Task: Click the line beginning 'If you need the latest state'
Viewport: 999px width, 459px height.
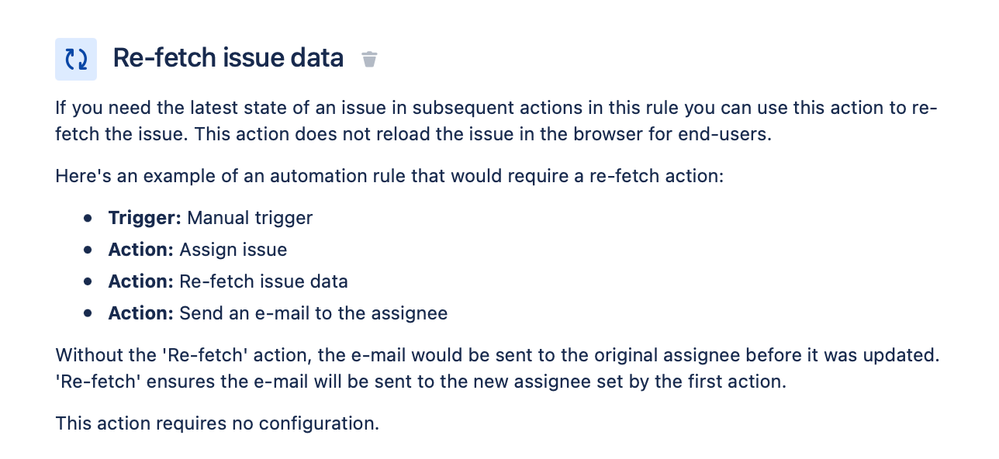Action: (x=496, y=107)
